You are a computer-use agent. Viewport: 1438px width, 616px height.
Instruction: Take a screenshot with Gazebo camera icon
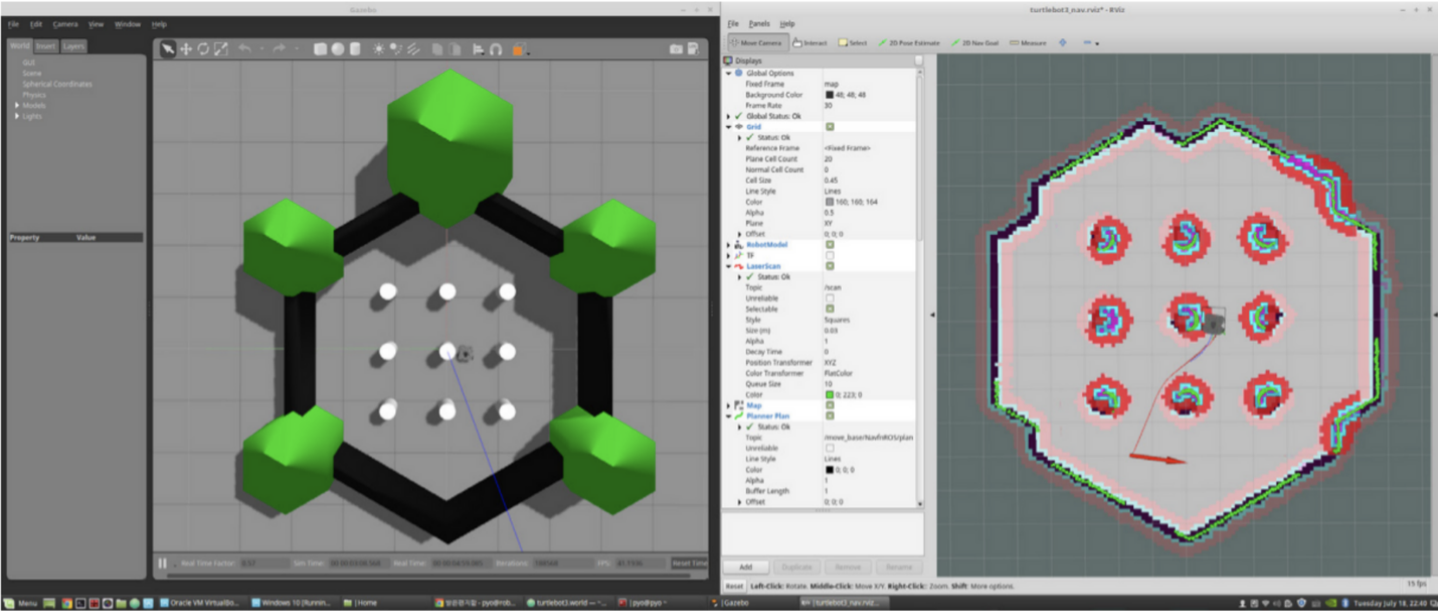click(x=677, y=49)
